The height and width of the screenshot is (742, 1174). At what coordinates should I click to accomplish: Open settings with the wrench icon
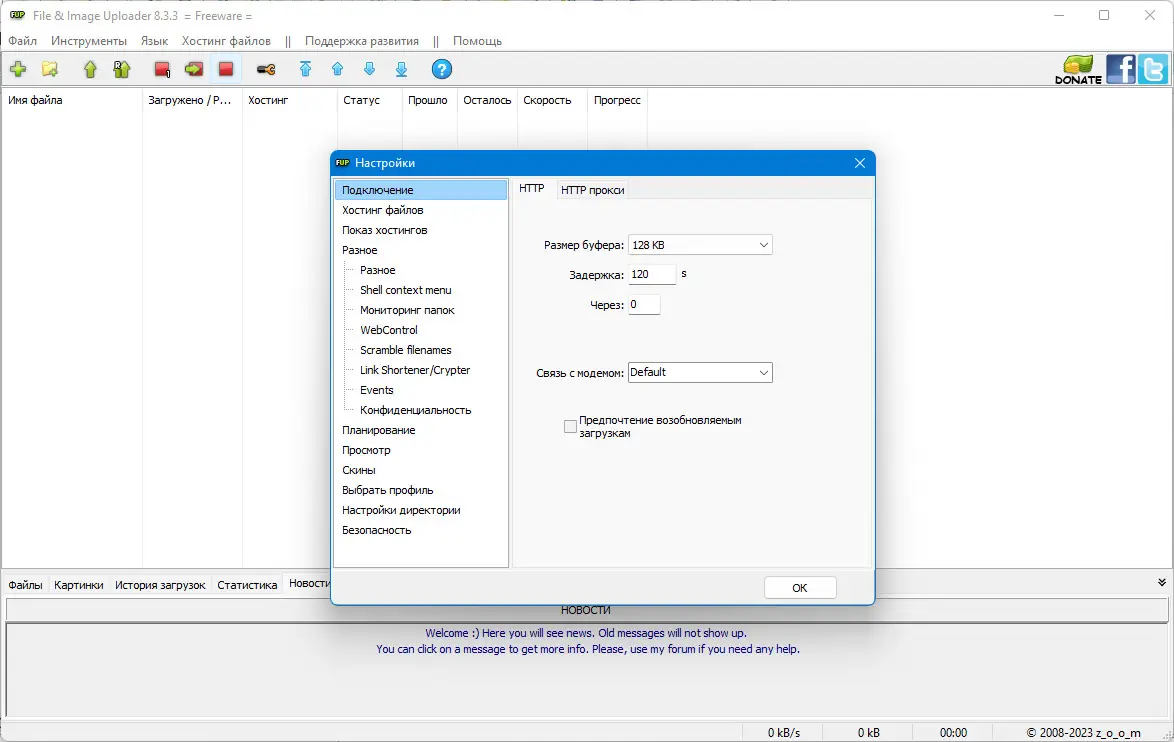click(x=266, y=70)
